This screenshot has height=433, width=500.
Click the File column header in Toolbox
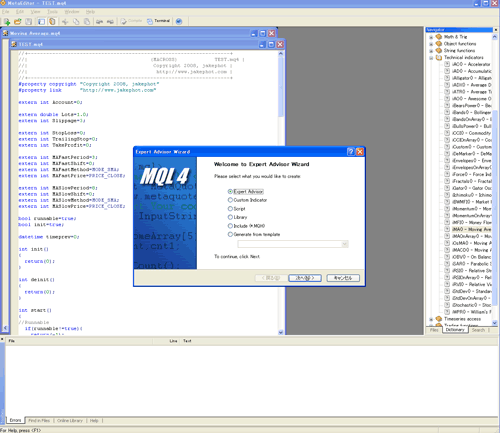(79, 341)
